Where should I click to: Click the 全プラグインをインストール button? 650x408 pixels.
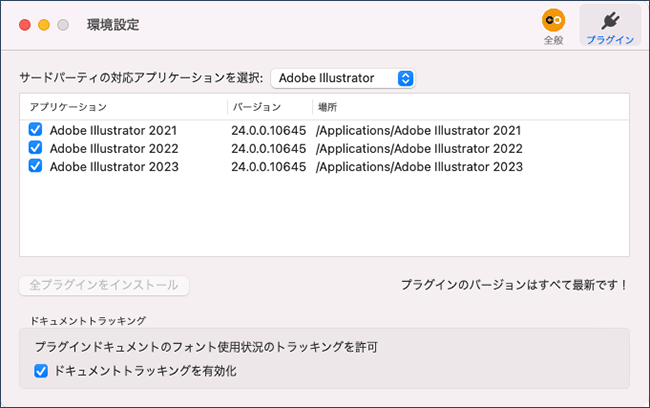104,285
